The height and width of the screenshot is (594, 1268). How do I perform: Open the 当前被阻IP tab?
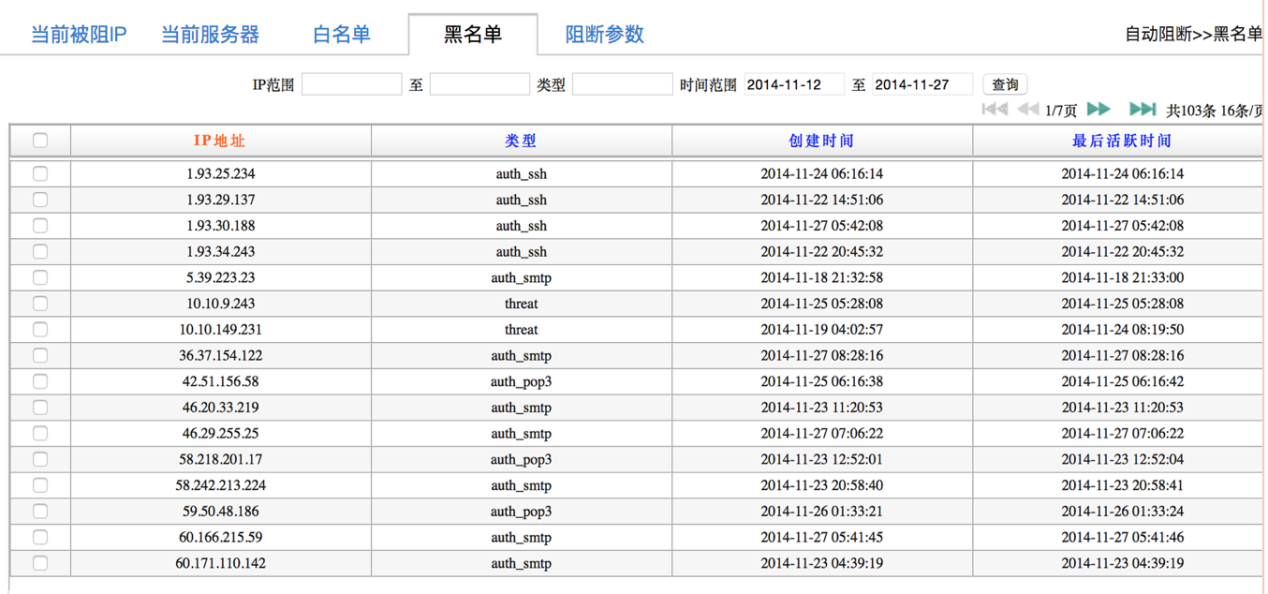coord(79,35)
